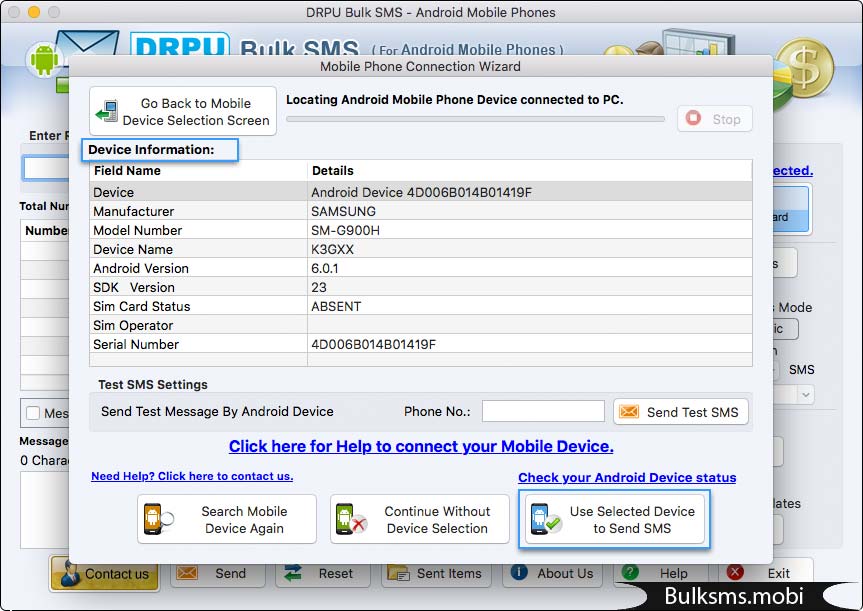Click Reset in main window
Screen dimensions: 863x611
click(323, 574)
